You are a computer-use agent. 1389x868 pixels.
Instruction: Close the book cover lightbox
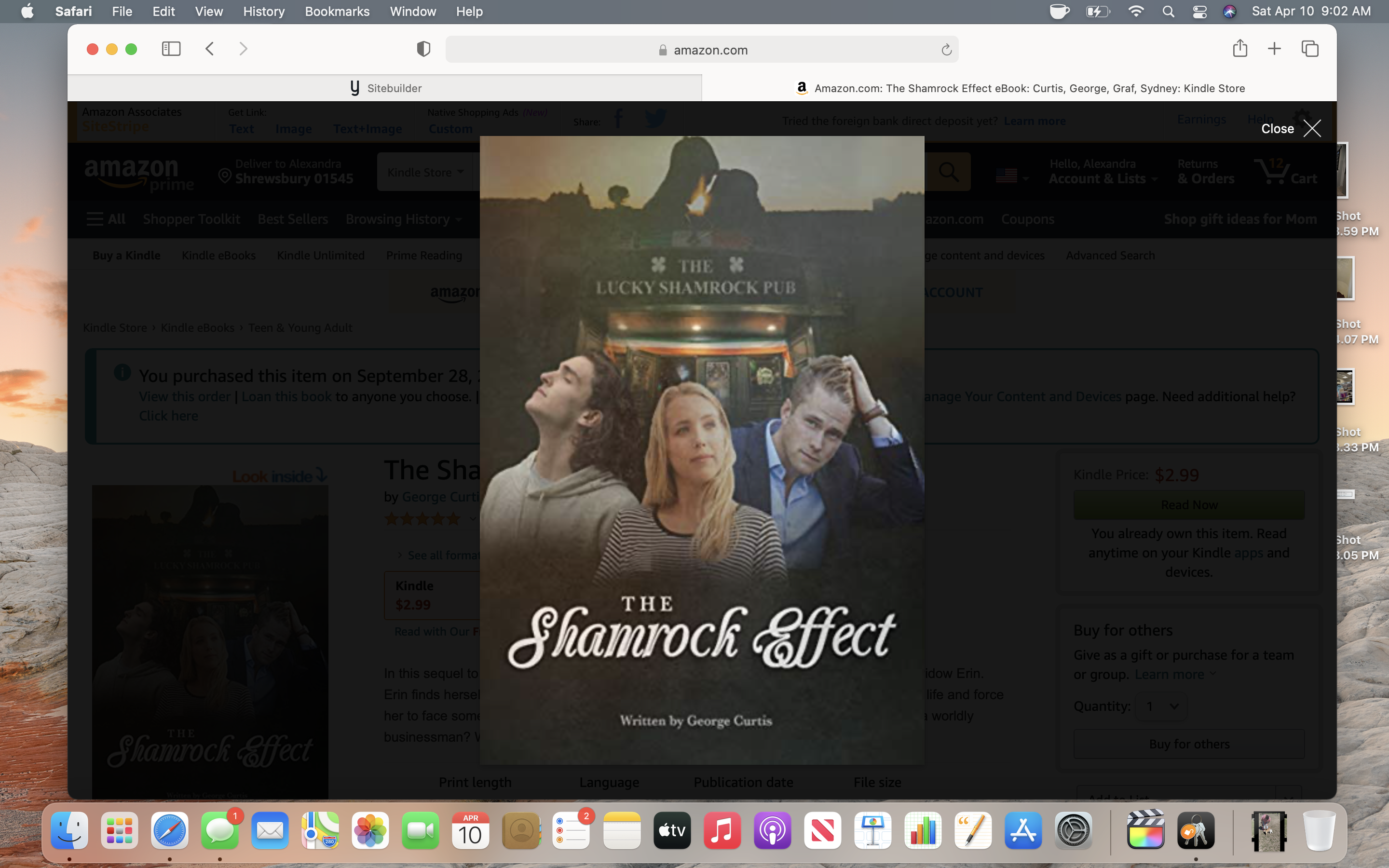pyautogui.click(x=1291, y=128)
